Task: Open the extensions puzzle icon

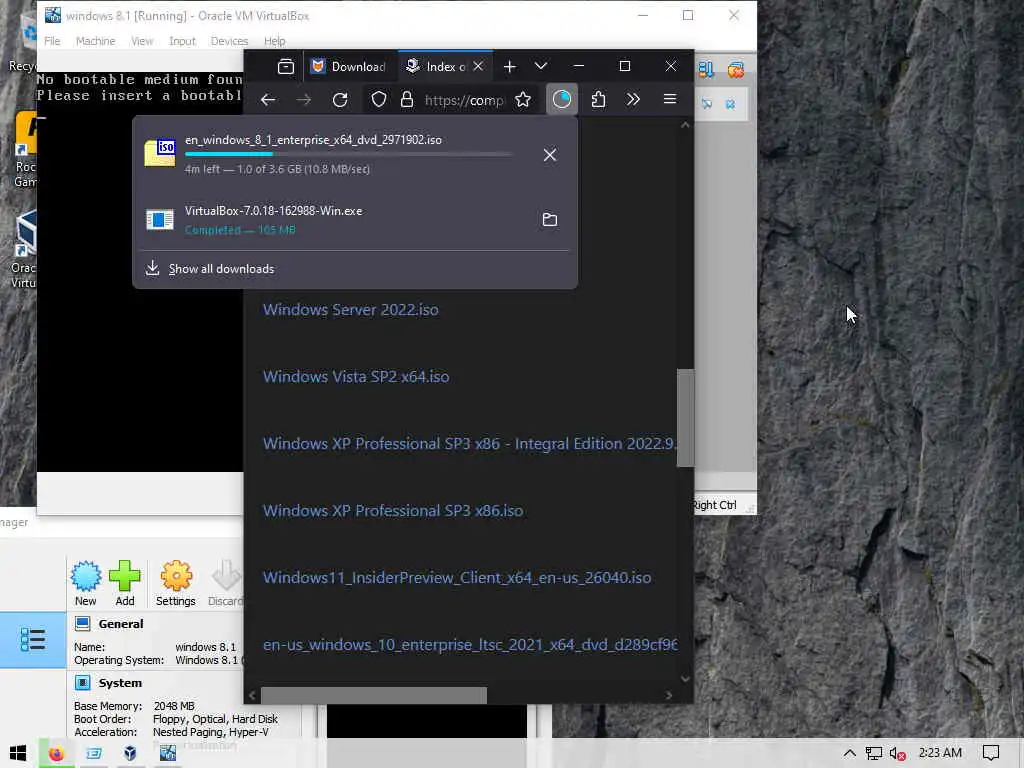Action: click(598, 100)
